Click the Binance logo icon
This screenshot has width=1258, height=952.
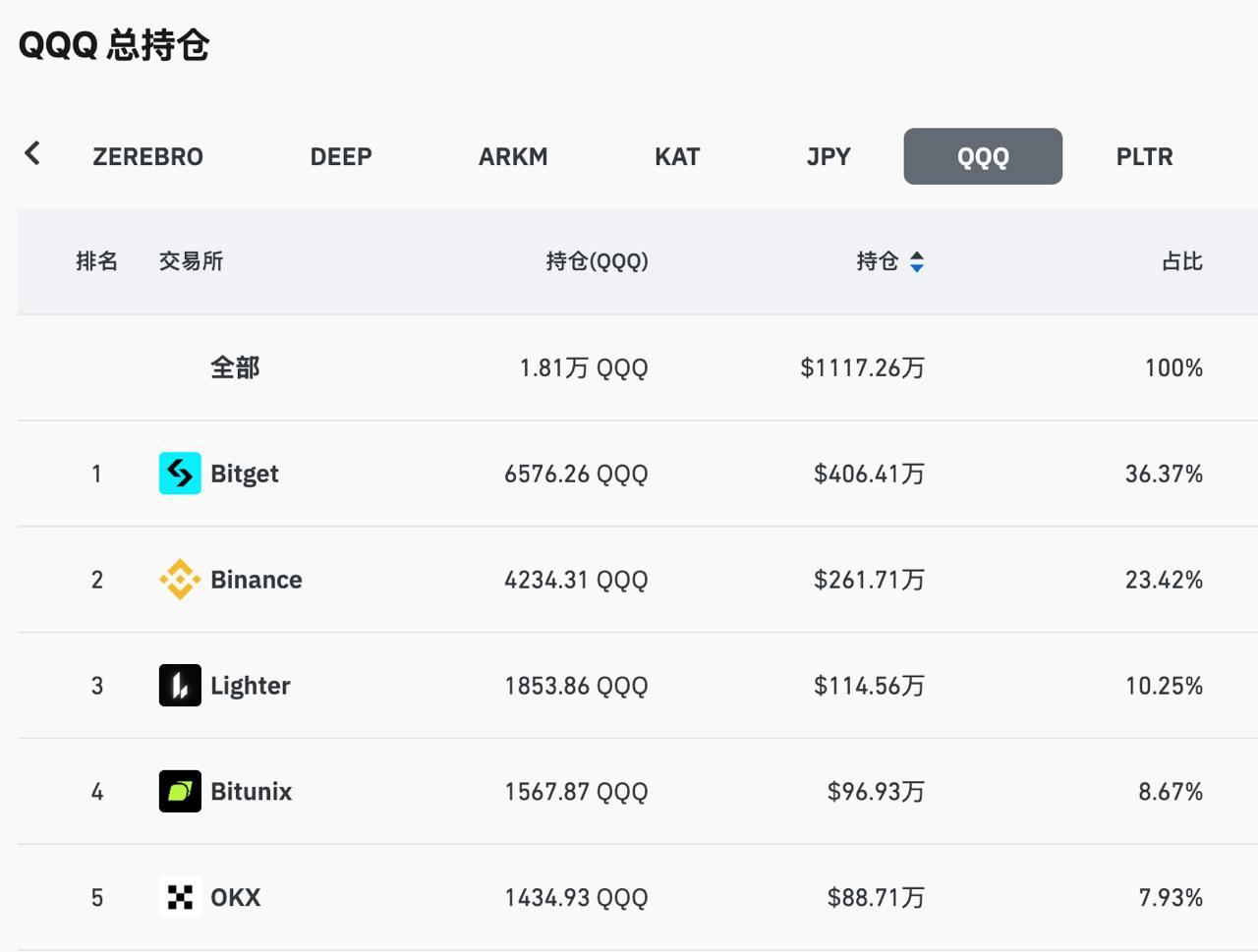(x=180, y=580)
